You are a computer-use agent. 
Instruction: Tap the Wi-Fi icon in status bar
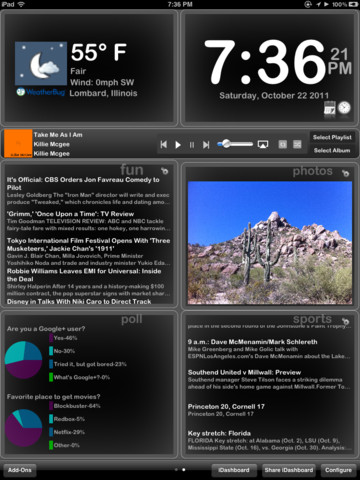[21, 4]
